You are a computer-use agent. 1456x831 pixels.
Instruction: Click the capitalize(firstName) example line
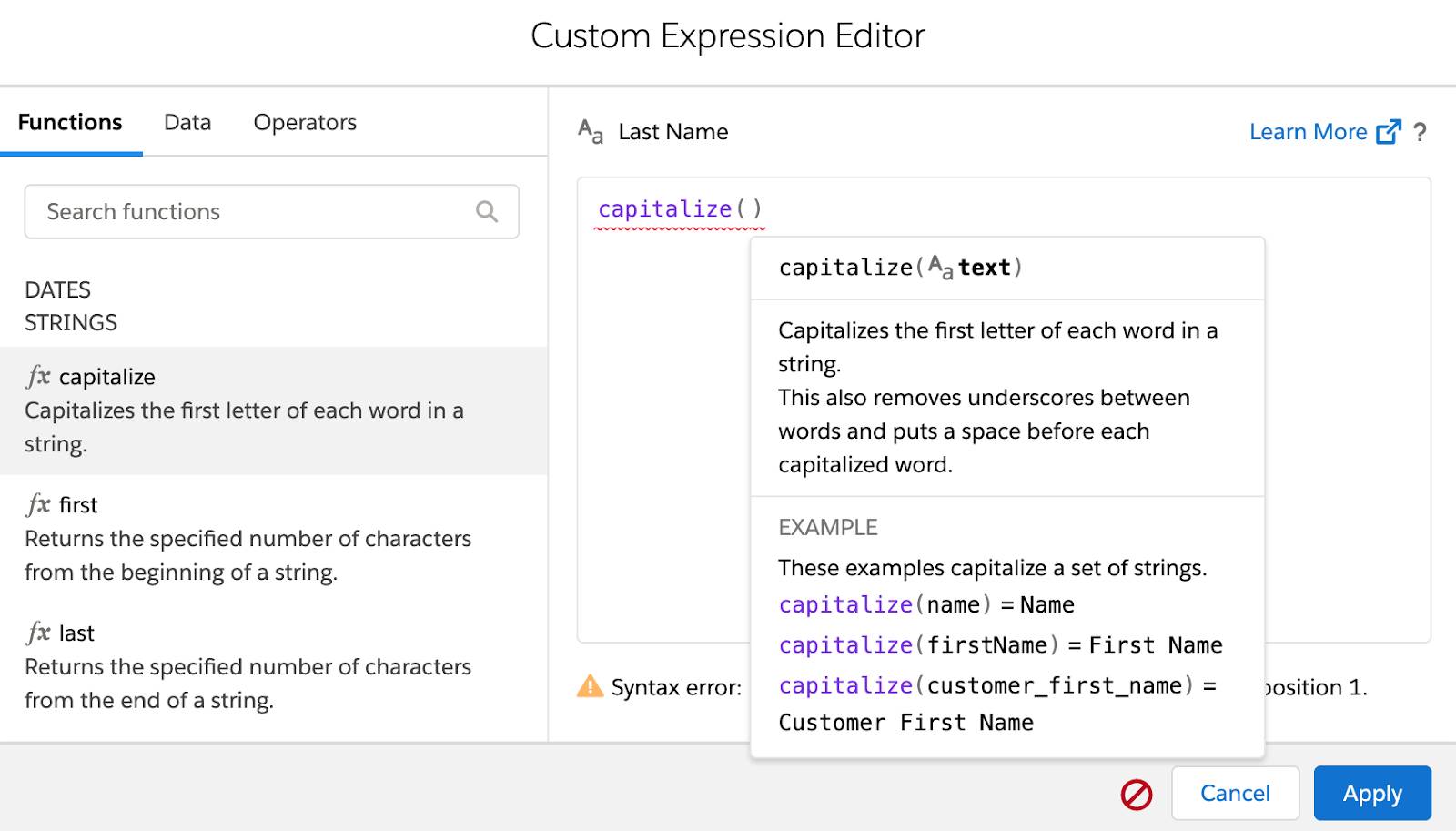click(1001, 645)
